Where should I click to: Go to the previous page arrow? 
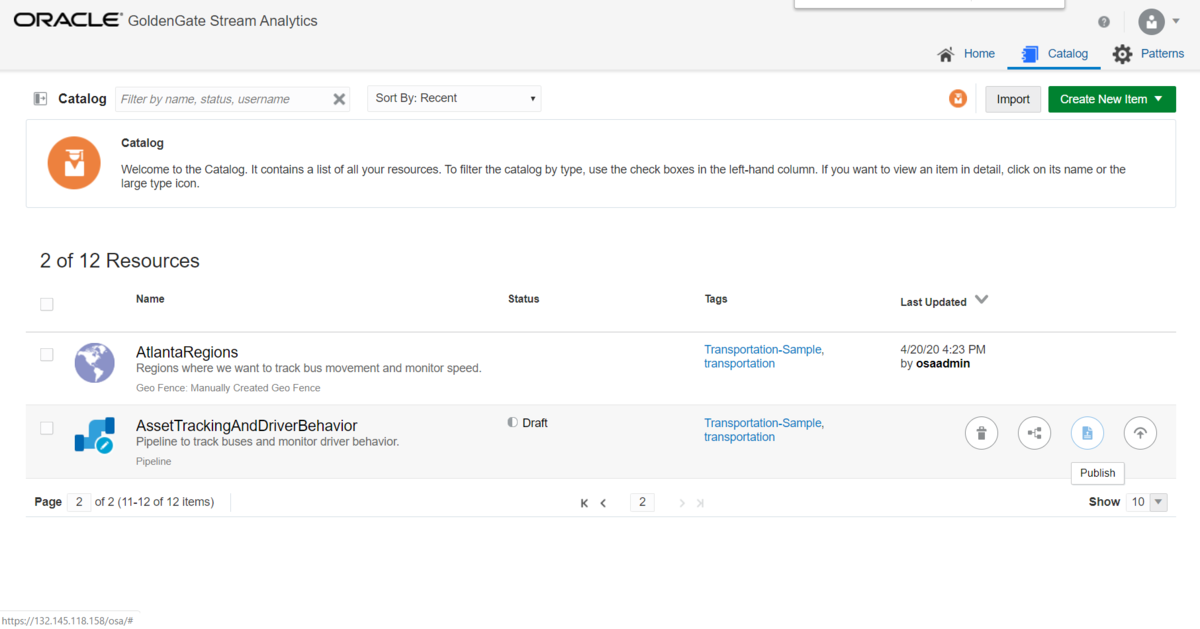coord(604,503)
